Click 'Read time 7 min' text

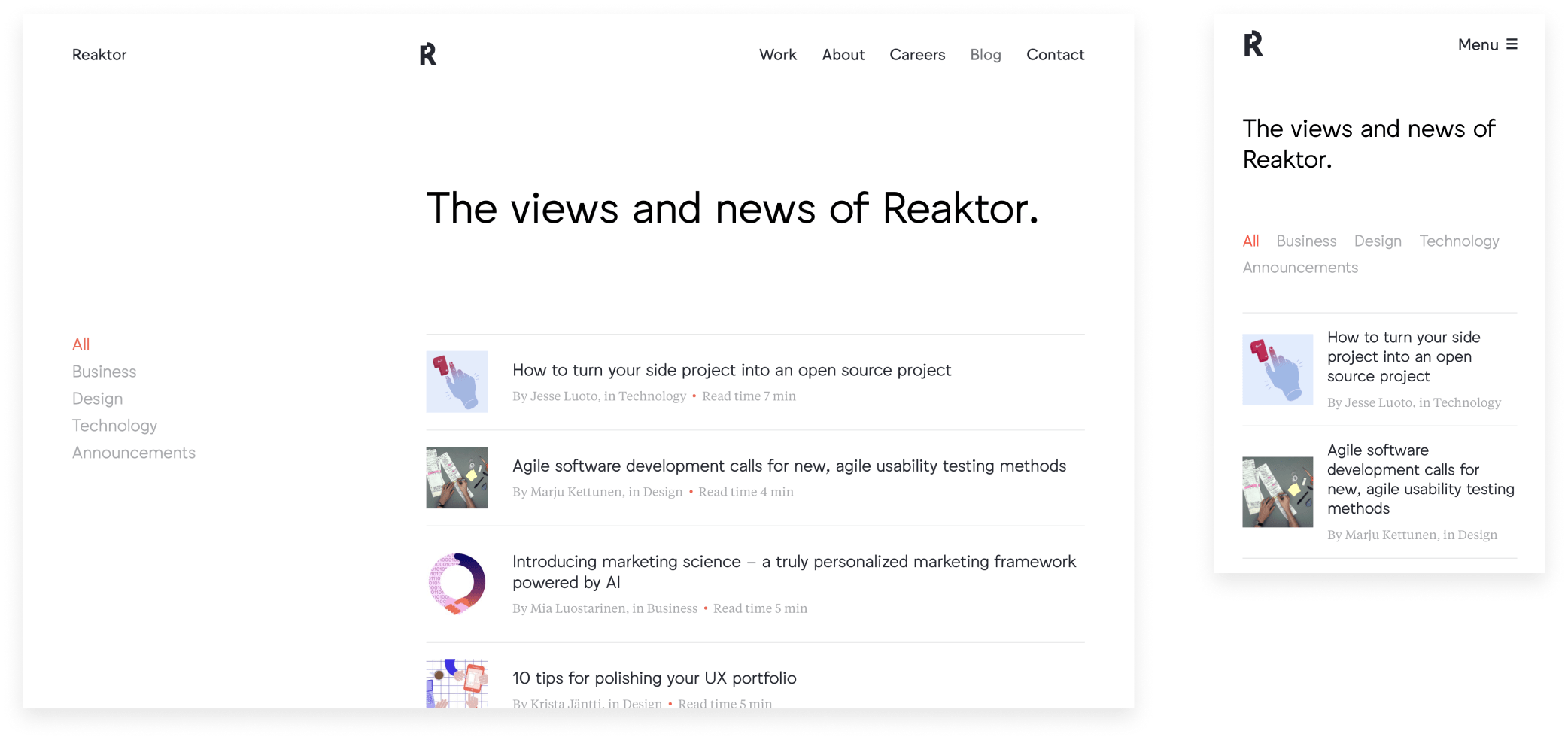tap(749, 396)
